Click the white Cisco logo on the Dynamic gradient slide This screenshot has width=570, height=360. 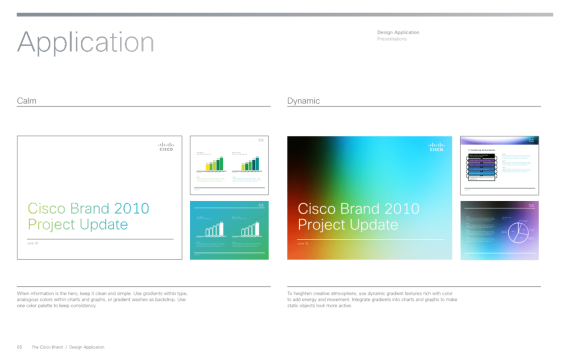coord(436,147)
